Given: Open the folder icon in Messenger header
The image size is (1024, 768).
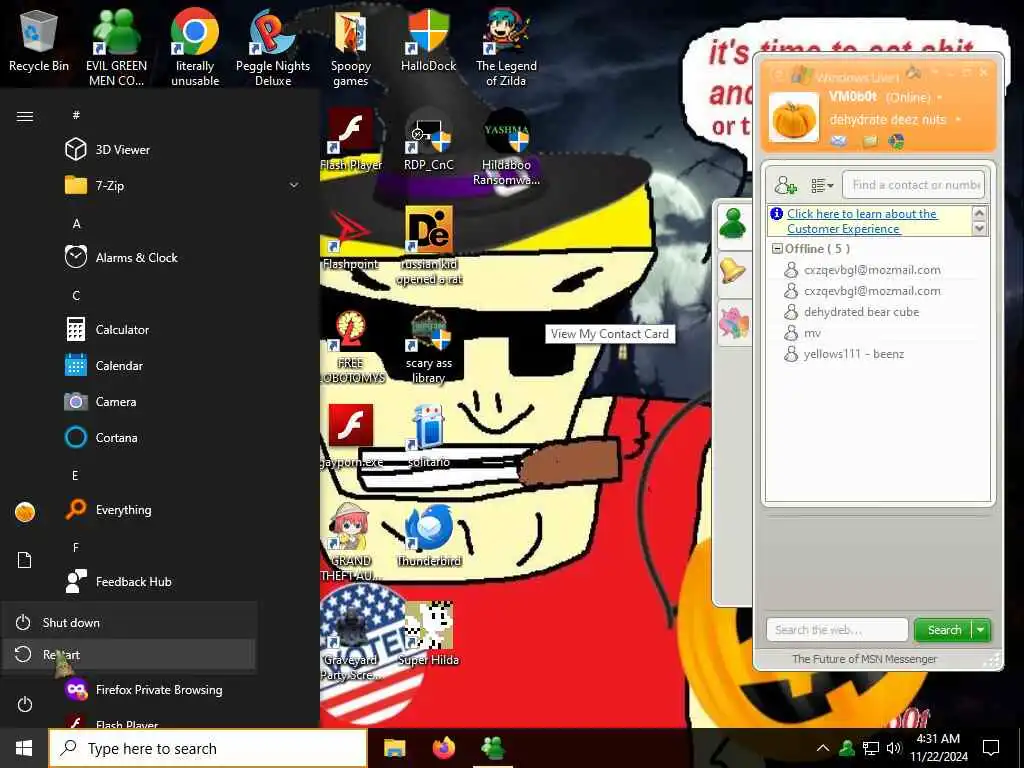Looking at the screenshot, I should 870,140.
